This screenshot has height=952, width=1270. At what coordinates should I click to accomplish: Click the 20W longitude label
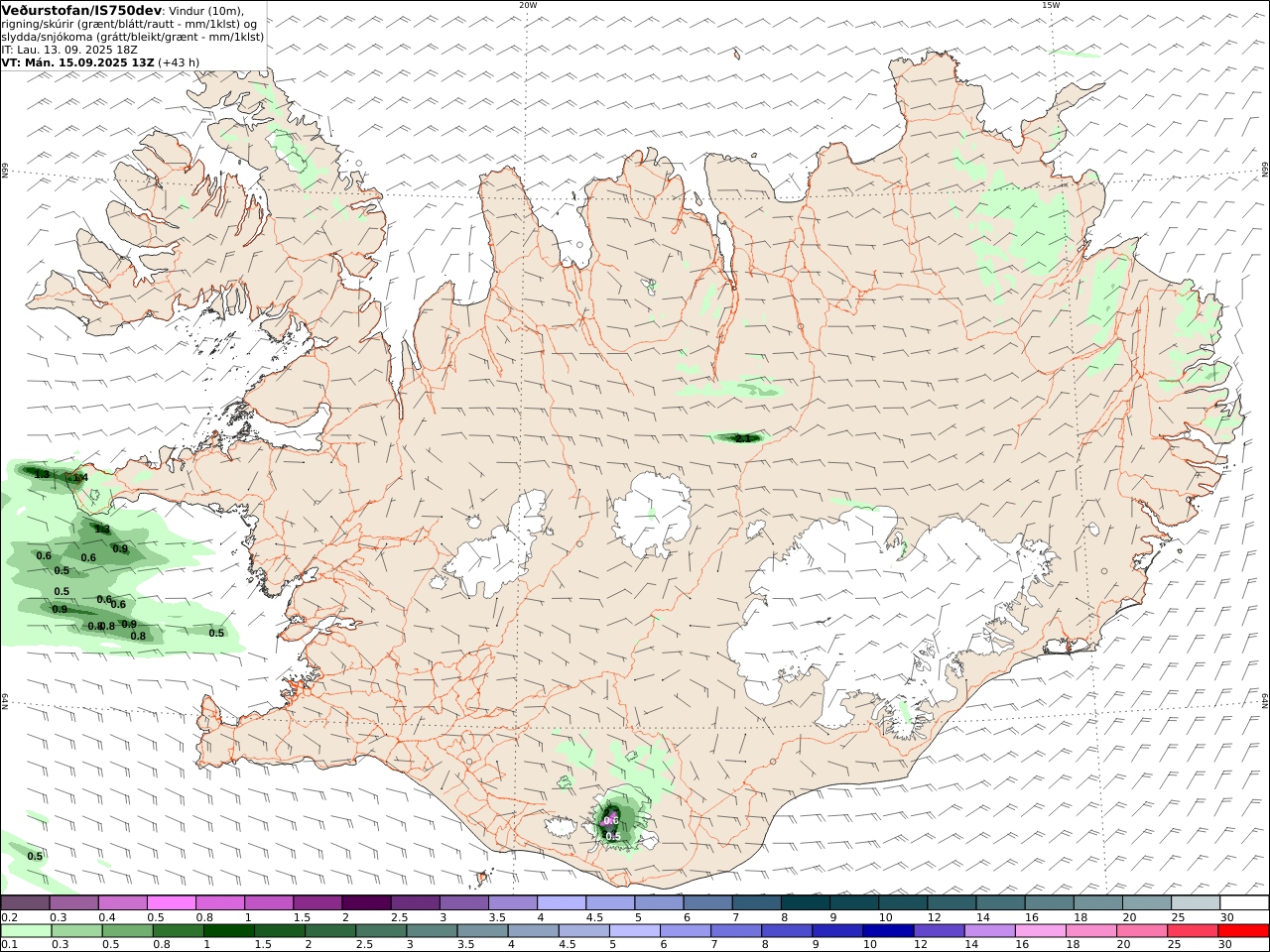(x=528, y=5)
